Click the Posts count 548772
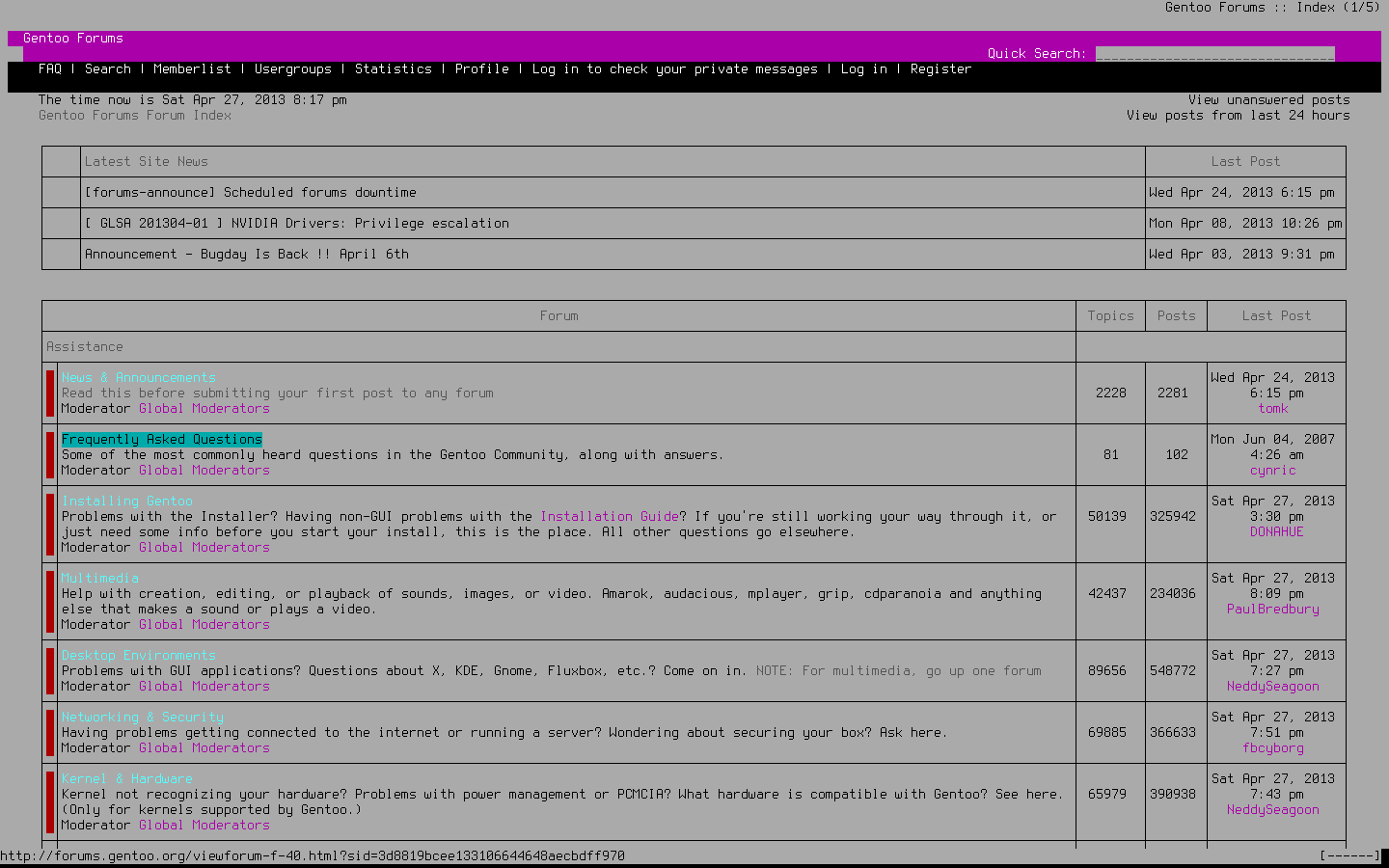The width and height of the screenshot is (1389, 868). pyautogui.click(x=1173, y=670)
